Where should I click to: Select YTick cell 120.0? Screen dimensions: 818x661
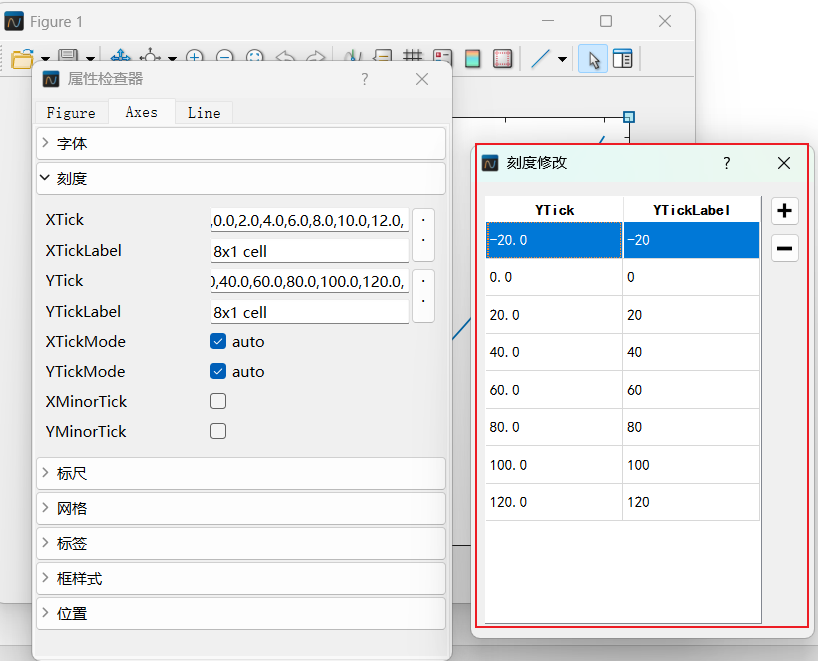554,502
